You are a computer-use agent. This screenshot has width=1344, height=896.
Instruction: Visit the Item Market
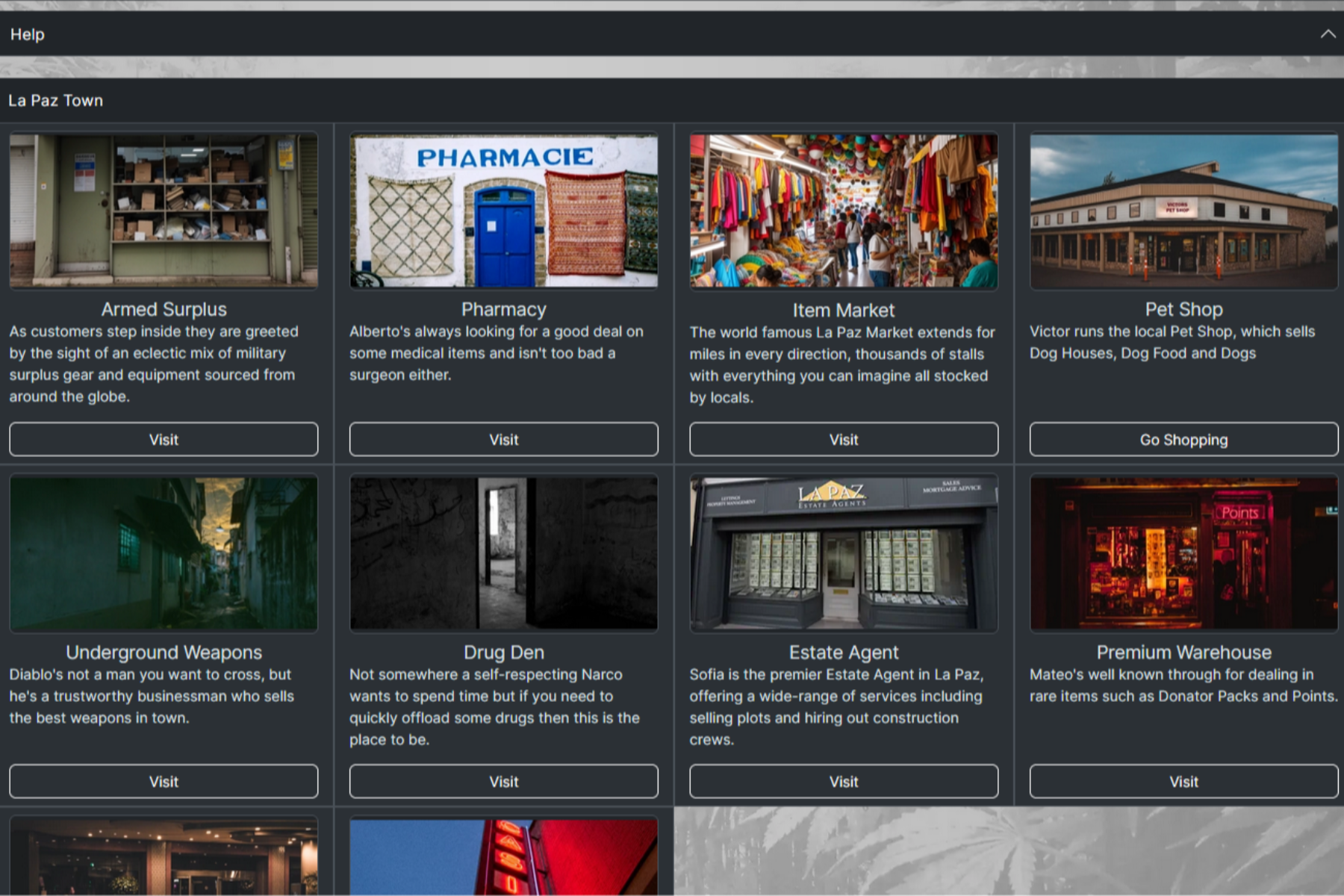coord(844,440)
